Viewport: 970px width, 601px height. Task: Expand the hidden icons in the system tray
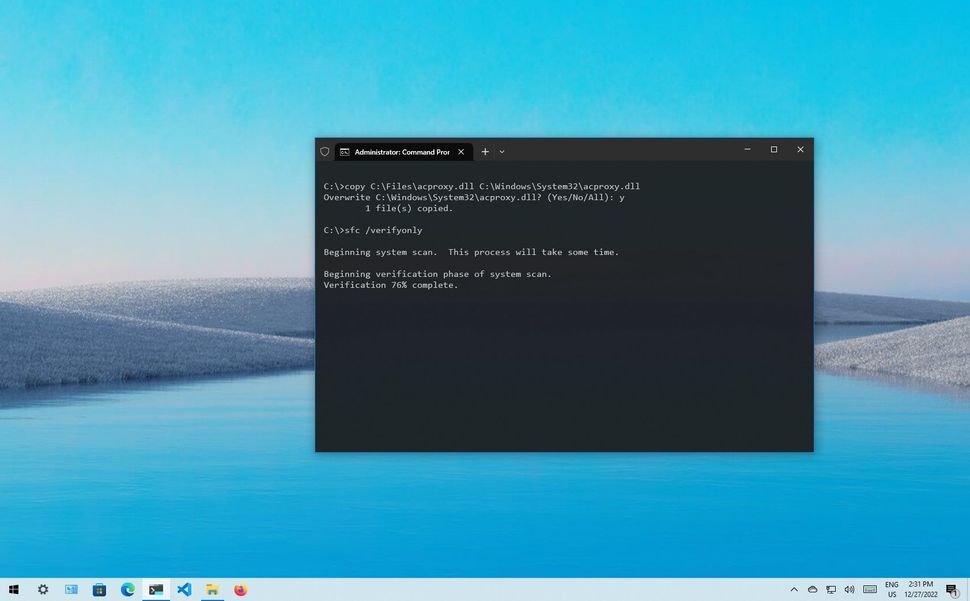point(793,589)
